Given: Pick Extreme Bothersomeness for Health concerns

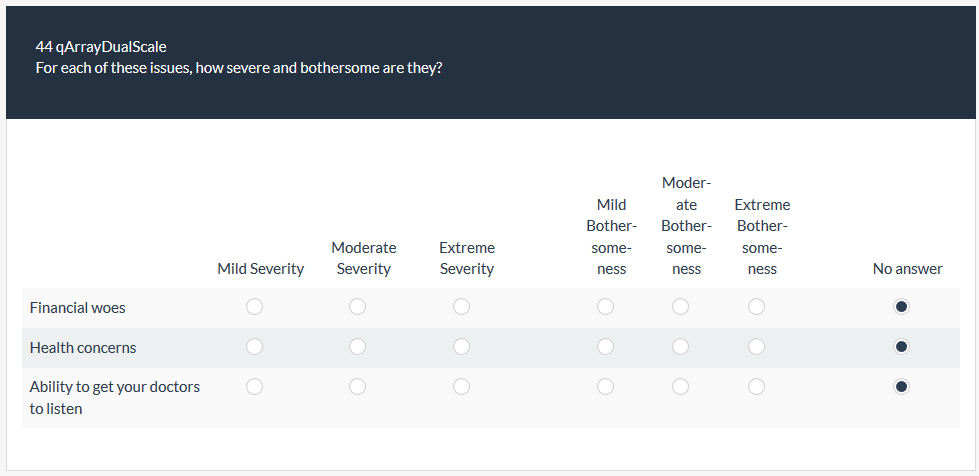Looking at the screenshot, I should [x=756, y=347].
